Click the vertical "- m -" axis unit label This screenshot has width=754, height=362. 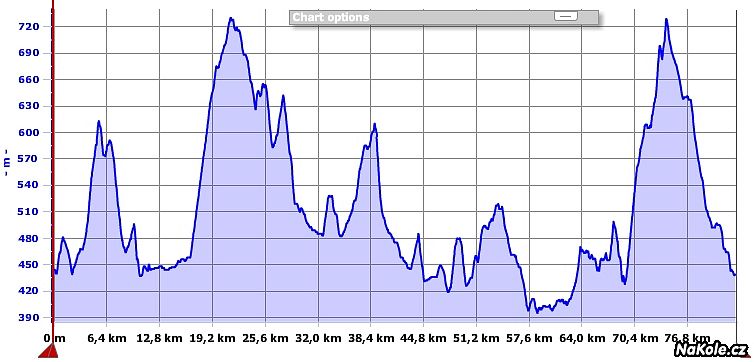[6, 162]
